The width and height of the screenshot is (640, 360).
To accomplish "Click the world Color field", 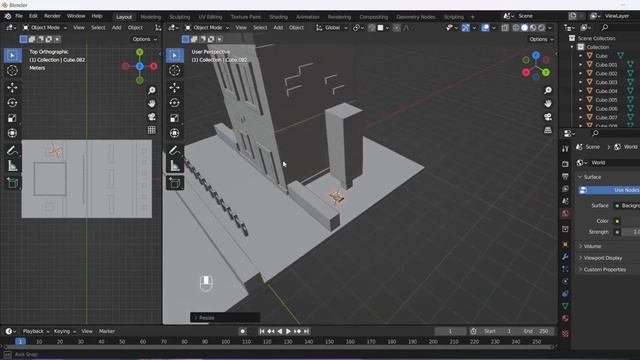I will 631,221.
